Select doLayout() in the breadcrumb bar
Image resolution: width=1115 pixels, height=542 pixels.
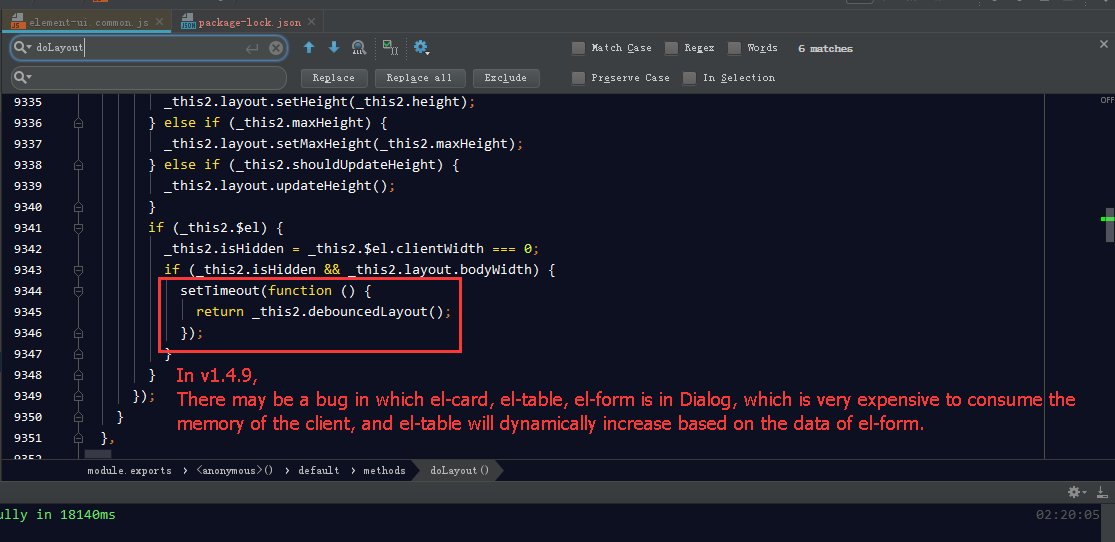(459, 470)
